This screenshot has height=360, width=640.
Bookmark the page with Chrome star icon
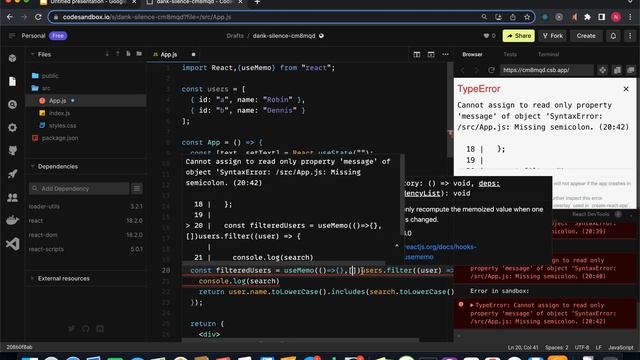527,17
